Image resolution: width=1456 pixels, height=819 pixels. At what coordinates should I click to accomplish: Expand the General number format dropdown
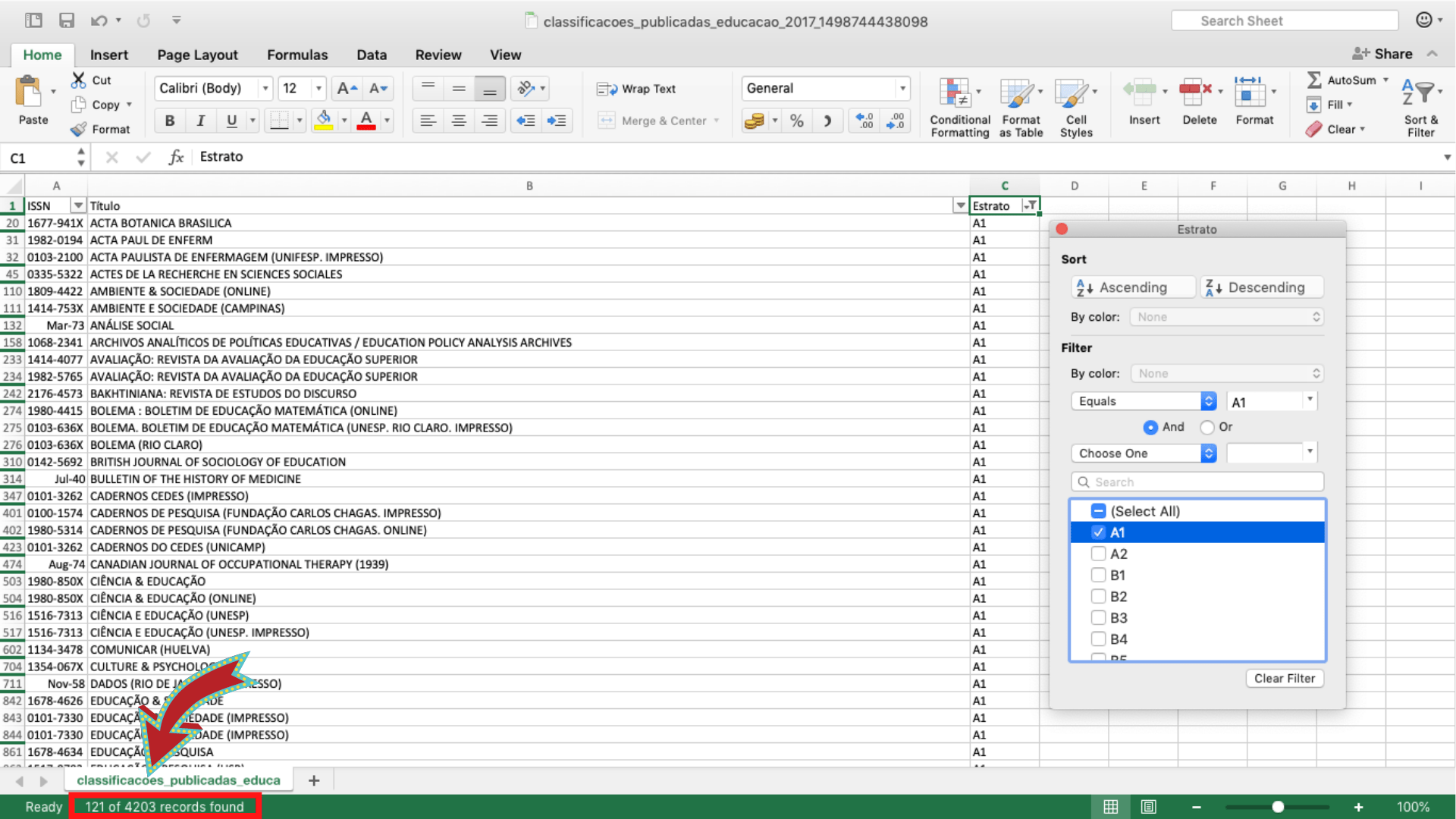902,89
